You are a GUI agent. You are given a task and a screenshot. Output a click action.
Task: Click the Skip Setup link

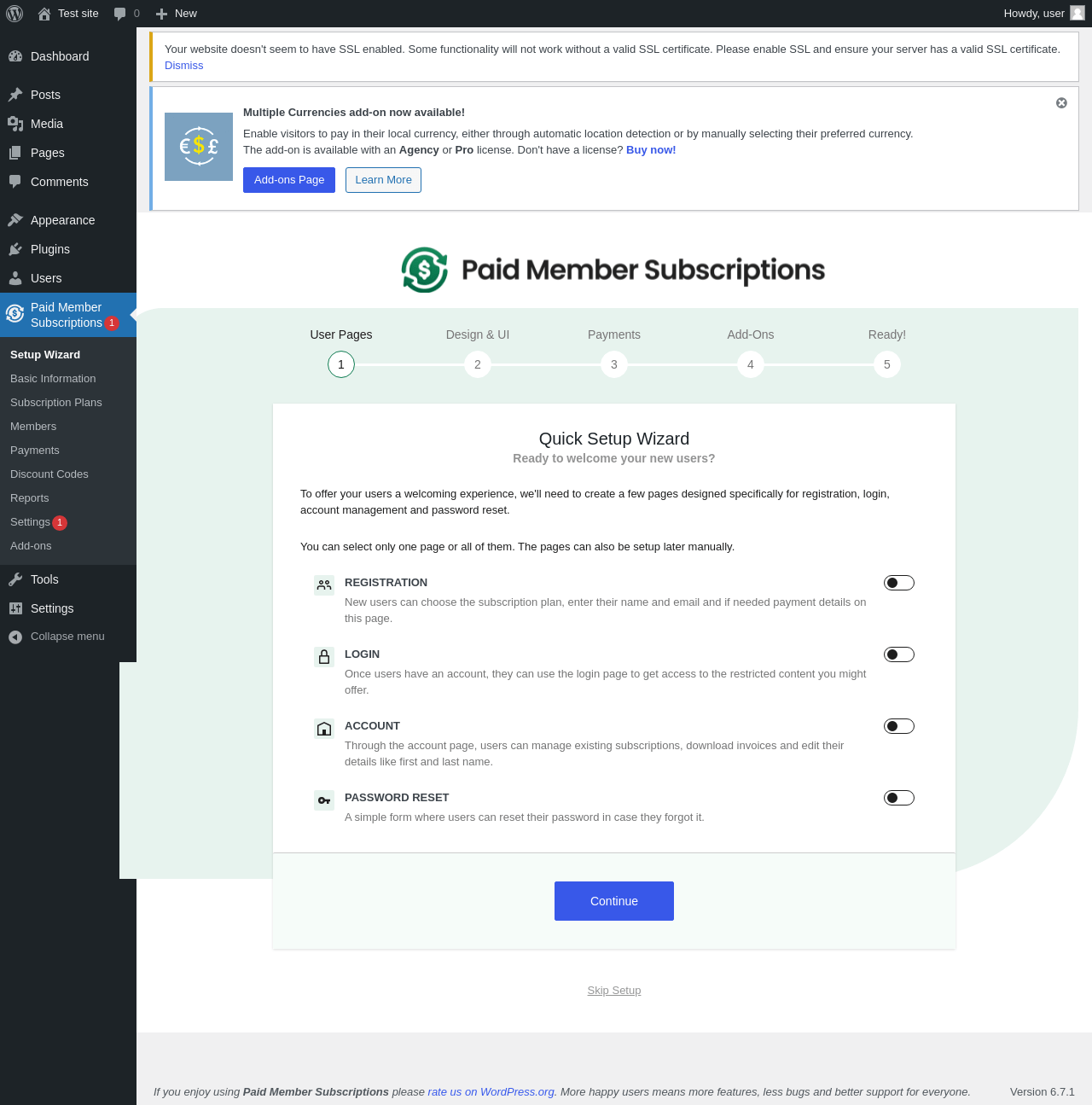pyautogui.click(x=614, y=991)
